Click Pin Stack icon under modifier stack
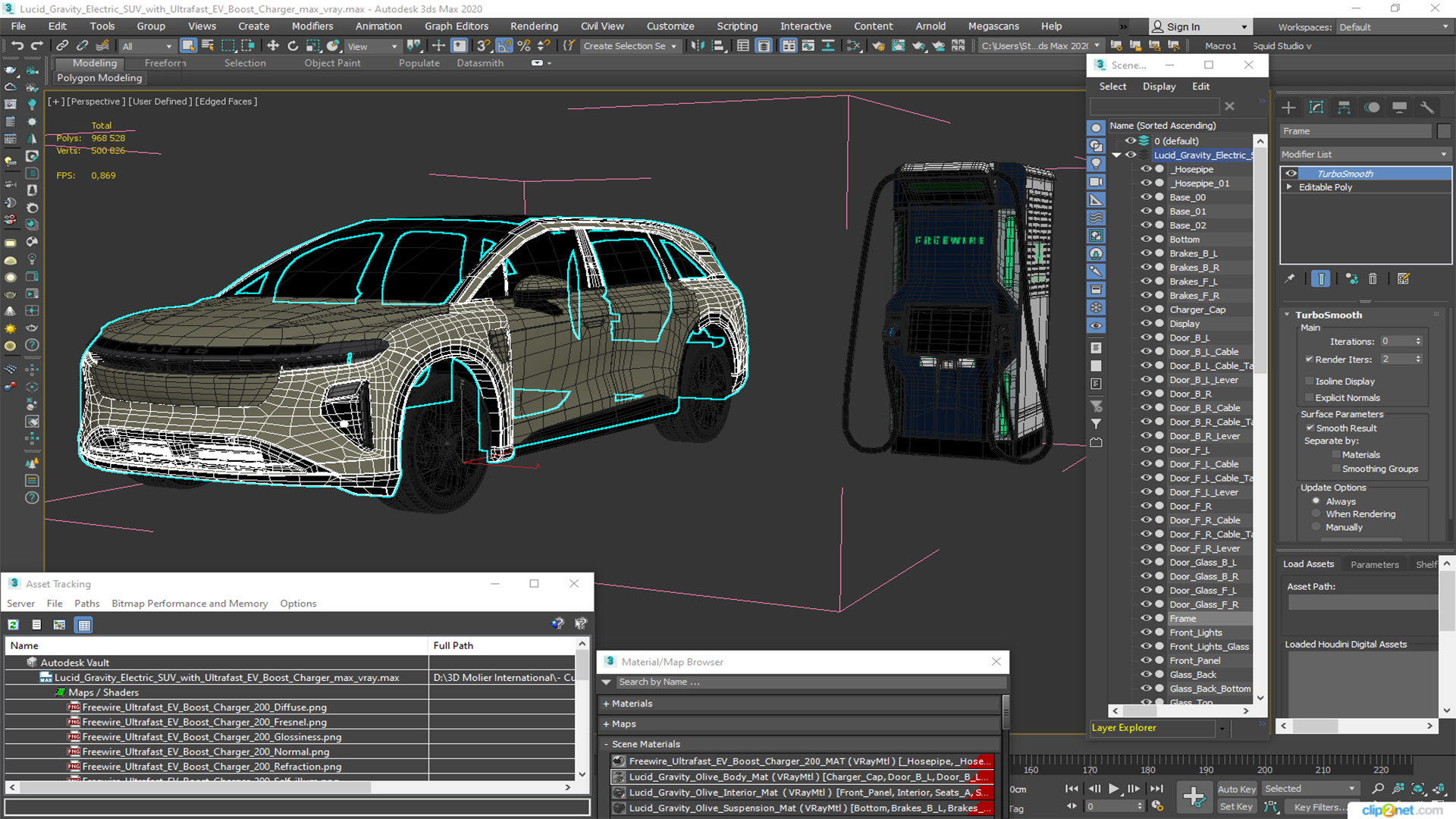The width and height of the screenshot is (1456, 819). tap(1289, 279)
